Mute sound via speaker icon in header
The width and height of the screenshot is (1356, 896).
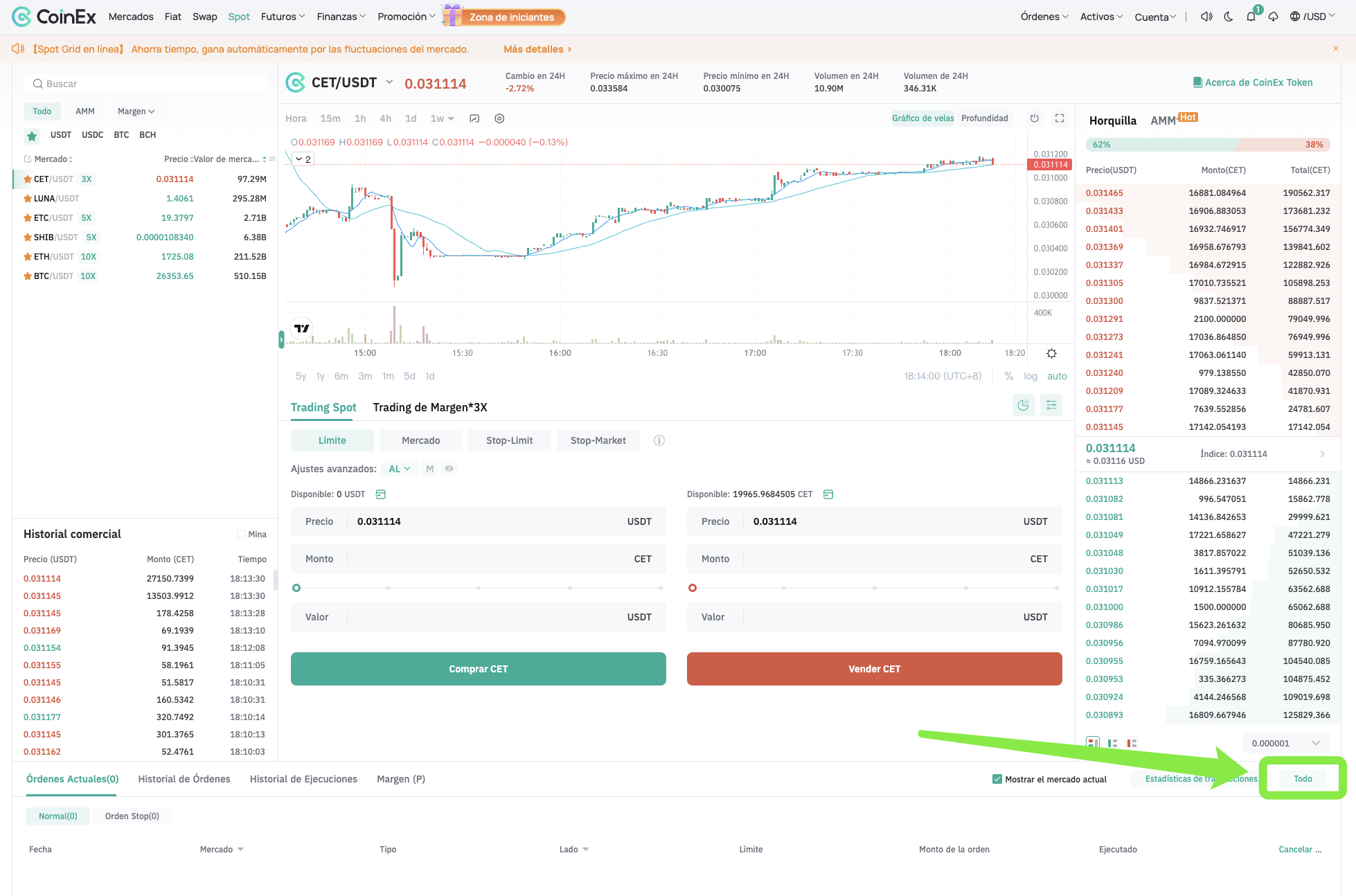[x=1206, y=17]
